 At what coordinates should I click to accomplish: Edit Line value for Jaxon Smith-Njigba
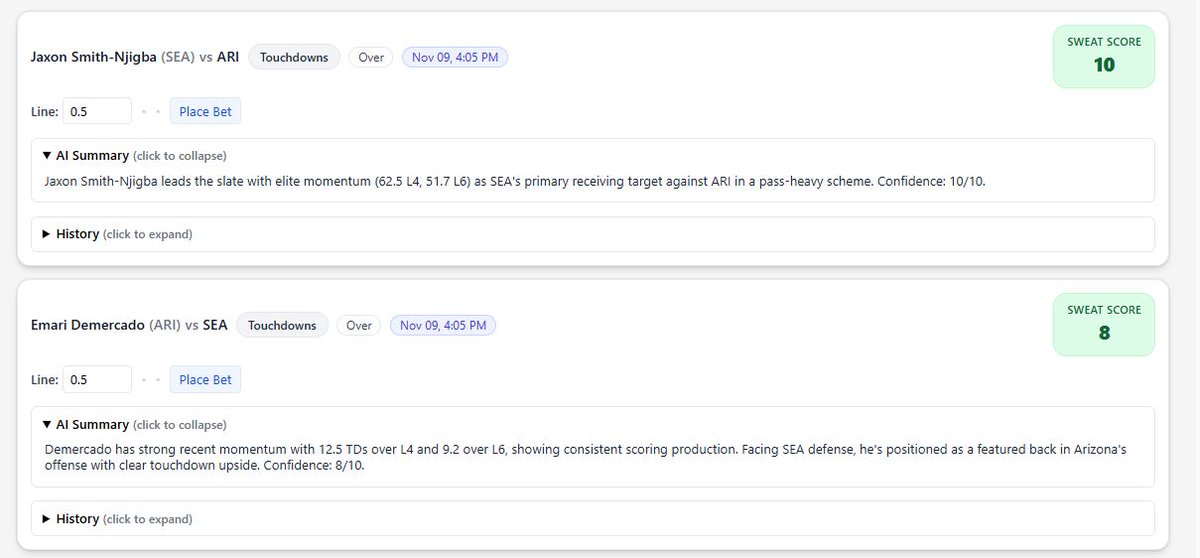coord(97,112)
